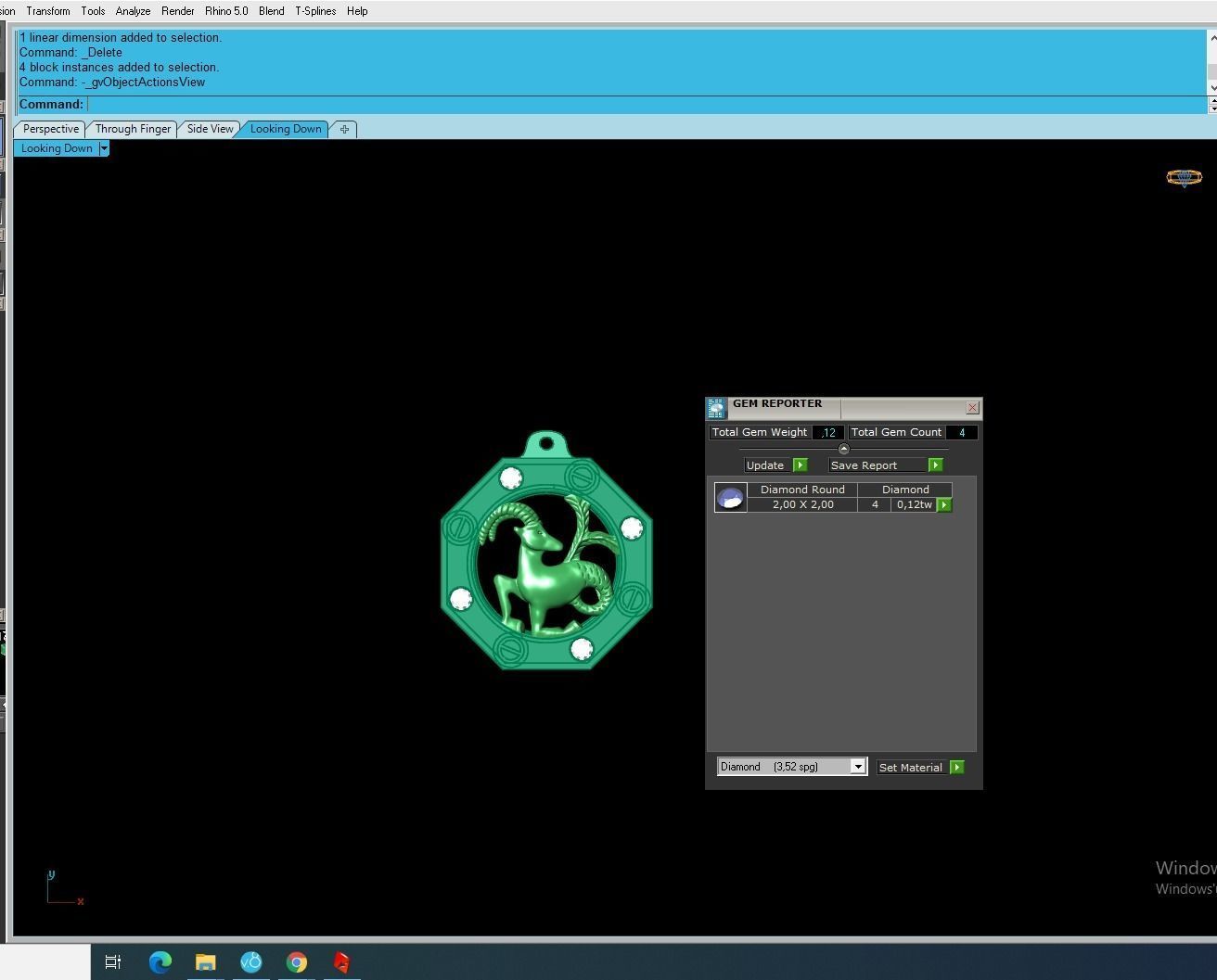The height and width of the screenshot is (980, 1217).
Task: Click the green arrow next to Update
Action: [801, 465]
